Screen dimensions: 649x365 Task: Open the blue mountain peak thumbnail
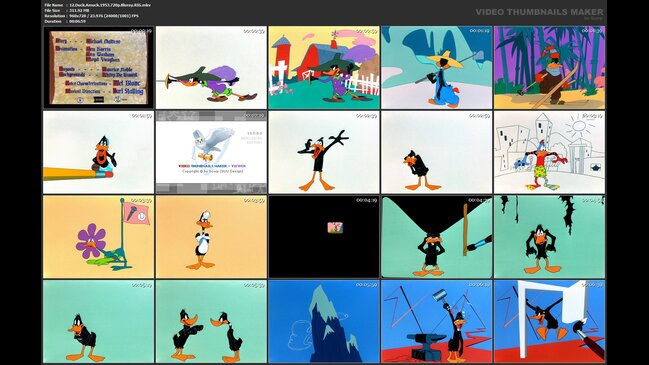tap(324, 322)
